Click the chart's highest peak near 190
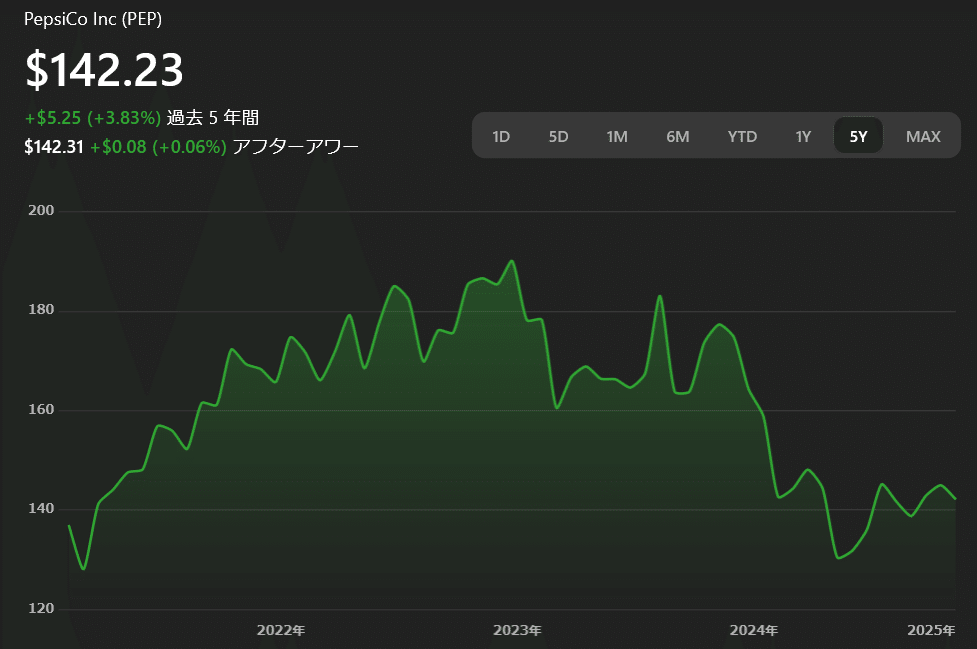The width and height of the screenshot is (977, 649). pyautogui.click(x=513, y=261)
